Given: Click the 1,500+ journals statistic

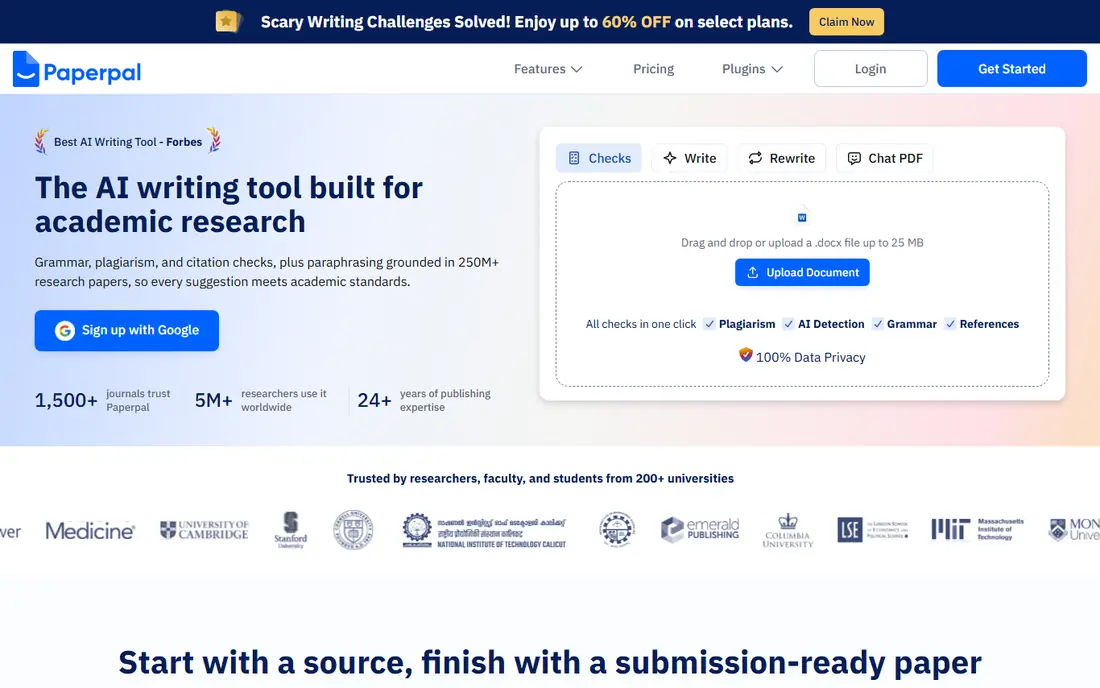Looking at the screenshot, I should click(x=102, y=400).
